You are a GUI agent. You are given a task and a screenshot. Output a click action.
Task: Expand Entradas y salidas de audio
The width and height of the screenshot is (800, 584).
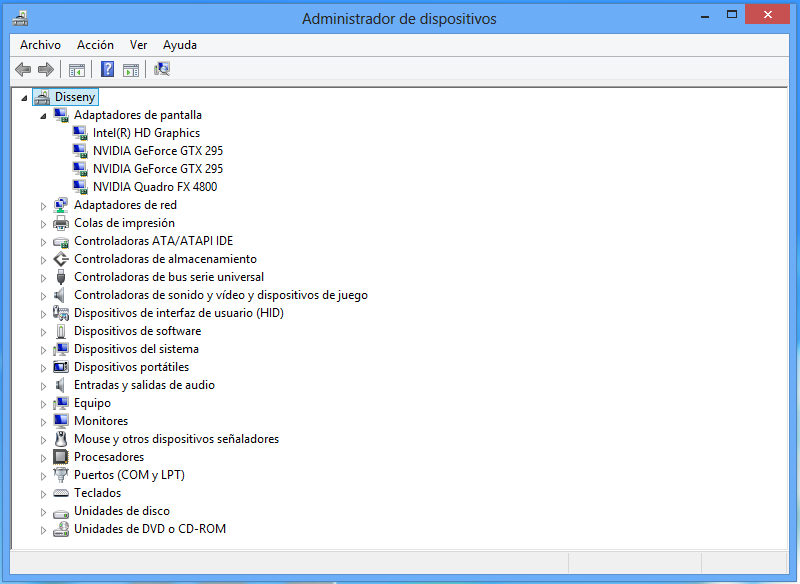click(x=43, y=386)
